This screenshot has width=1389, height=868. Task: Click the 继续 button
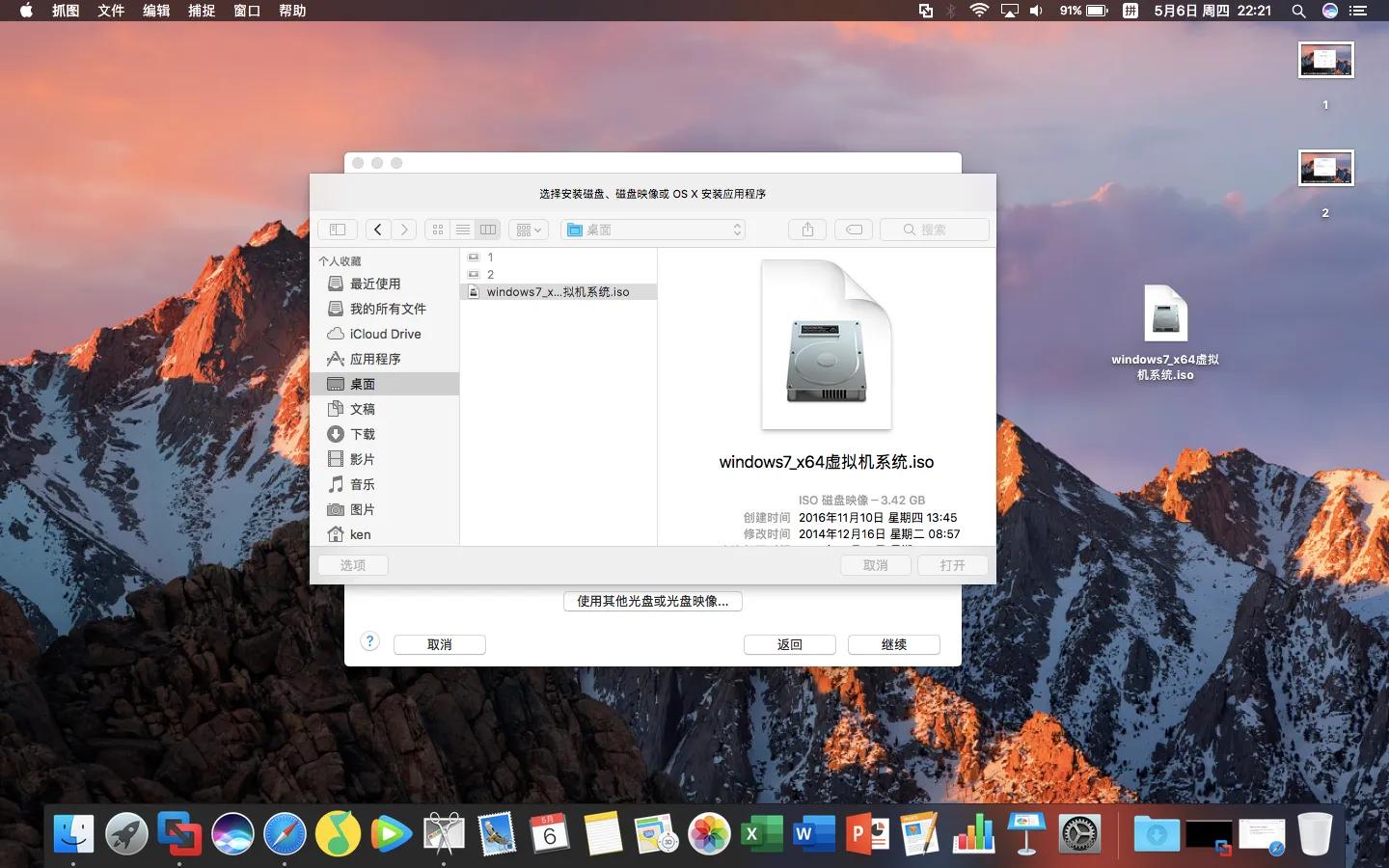pos(893,644)
